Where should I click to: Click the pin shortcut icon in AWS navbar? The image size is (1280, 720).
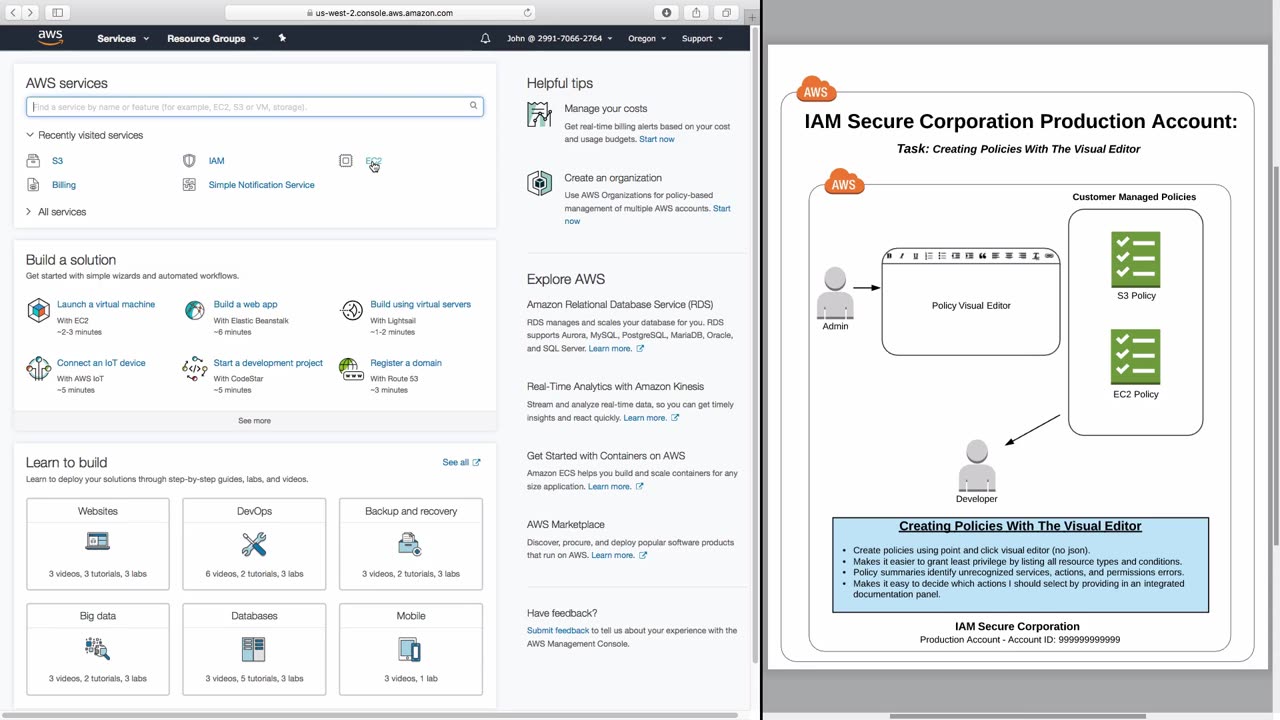coord(282,38)
